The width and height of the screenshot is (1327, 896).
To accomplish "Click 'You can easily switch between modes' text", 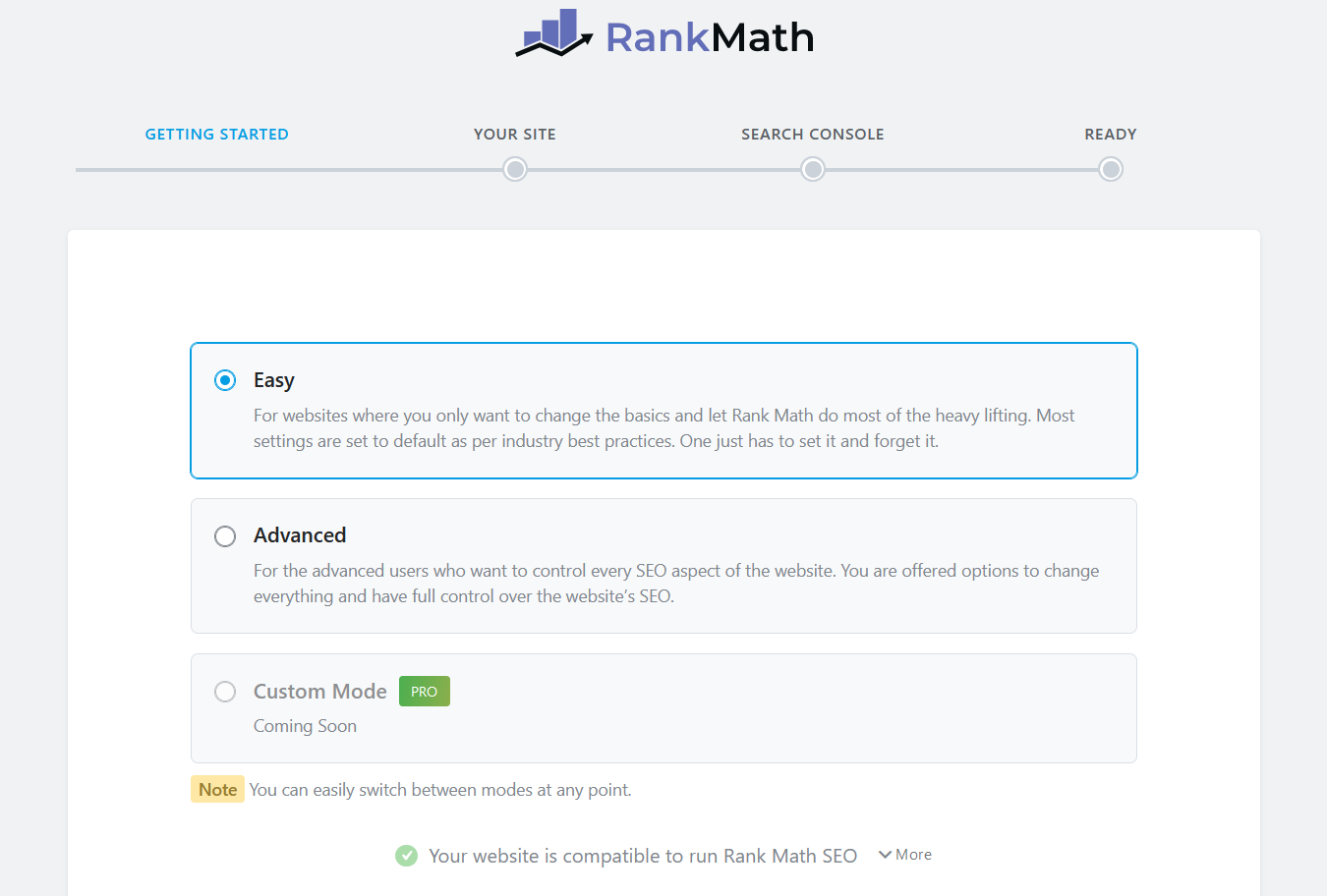I will [440, 790].
